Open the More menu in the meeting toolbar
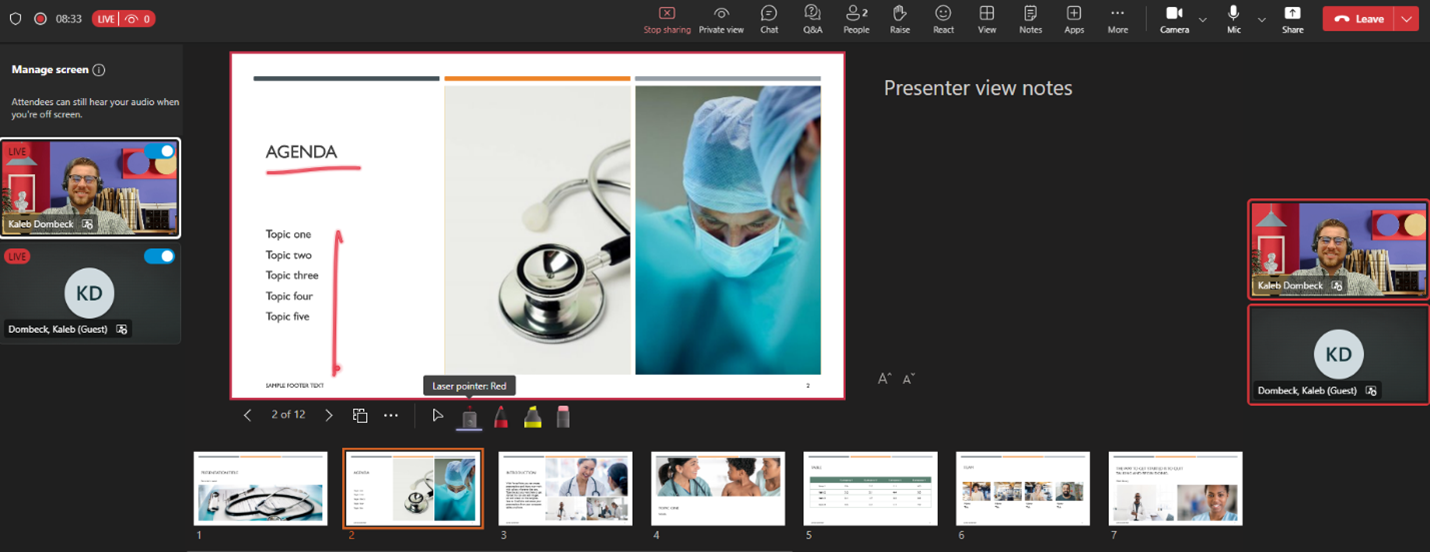The image size is (1430, 552). [1117, 14]
